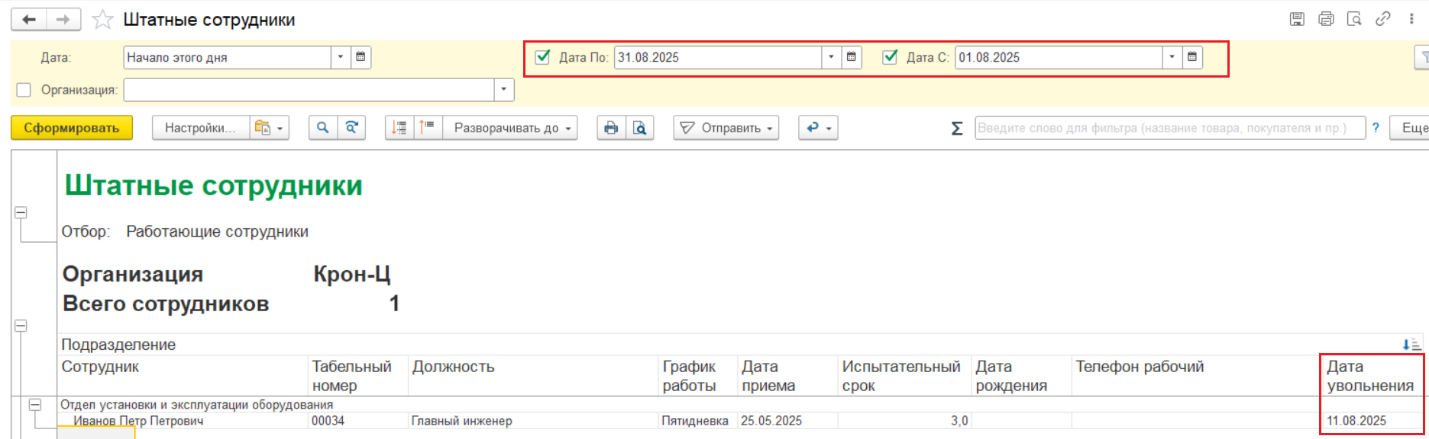This screenshot has width=1429, height=439.
Task: Click the filter word search field
Action: pyautogui.click(x=1169, y=128)
